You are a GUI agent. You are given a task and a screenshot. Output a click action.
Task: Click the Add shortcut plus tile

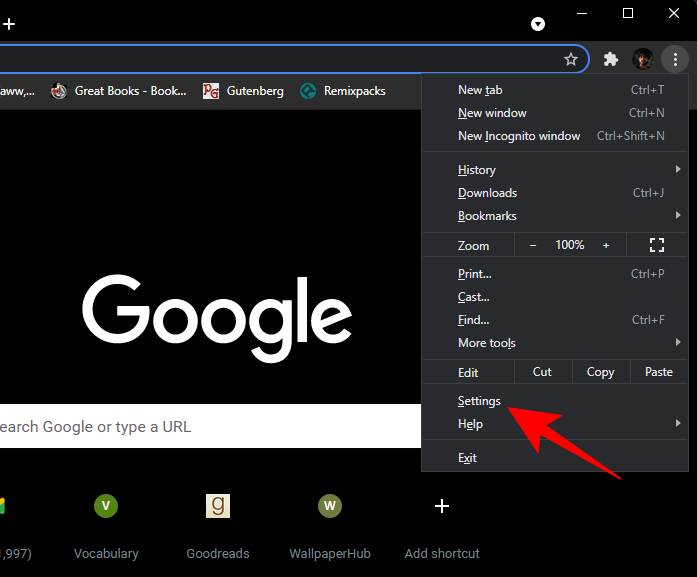[x=442, y=507]
